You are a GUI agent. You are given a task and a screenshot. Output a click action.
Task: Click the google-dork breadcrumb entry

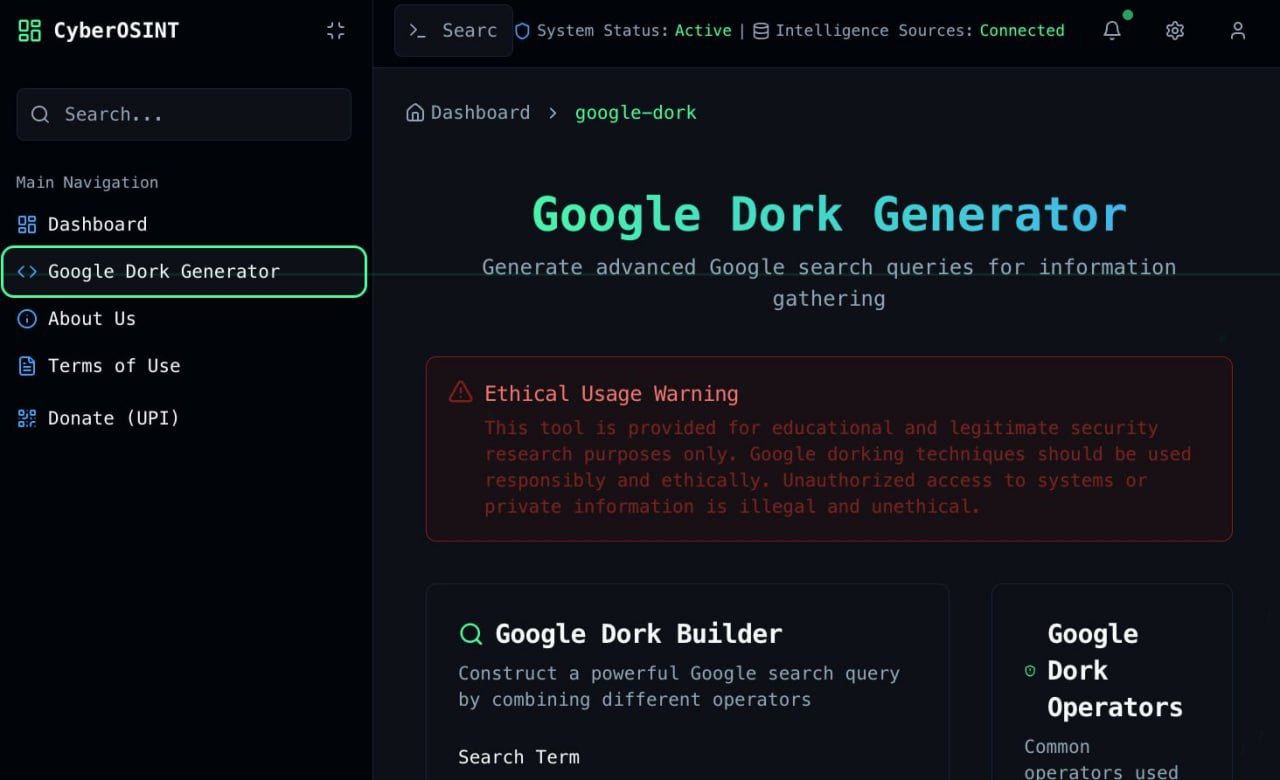click(x=636, y=112)
